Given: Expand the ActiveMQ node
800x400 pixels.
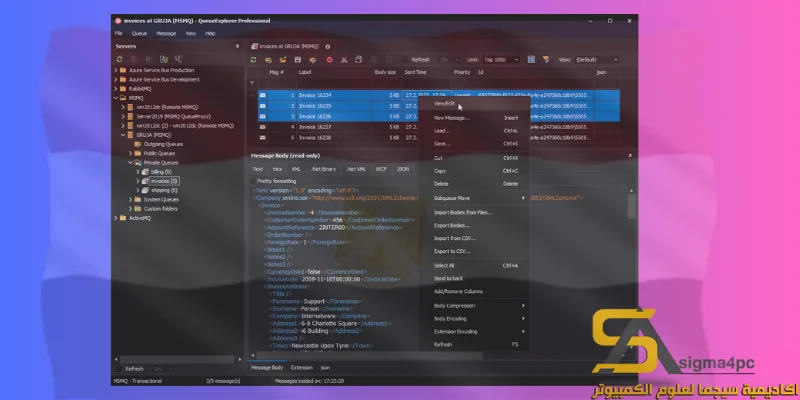Looking at the screenshot, I should click(116, 218).
